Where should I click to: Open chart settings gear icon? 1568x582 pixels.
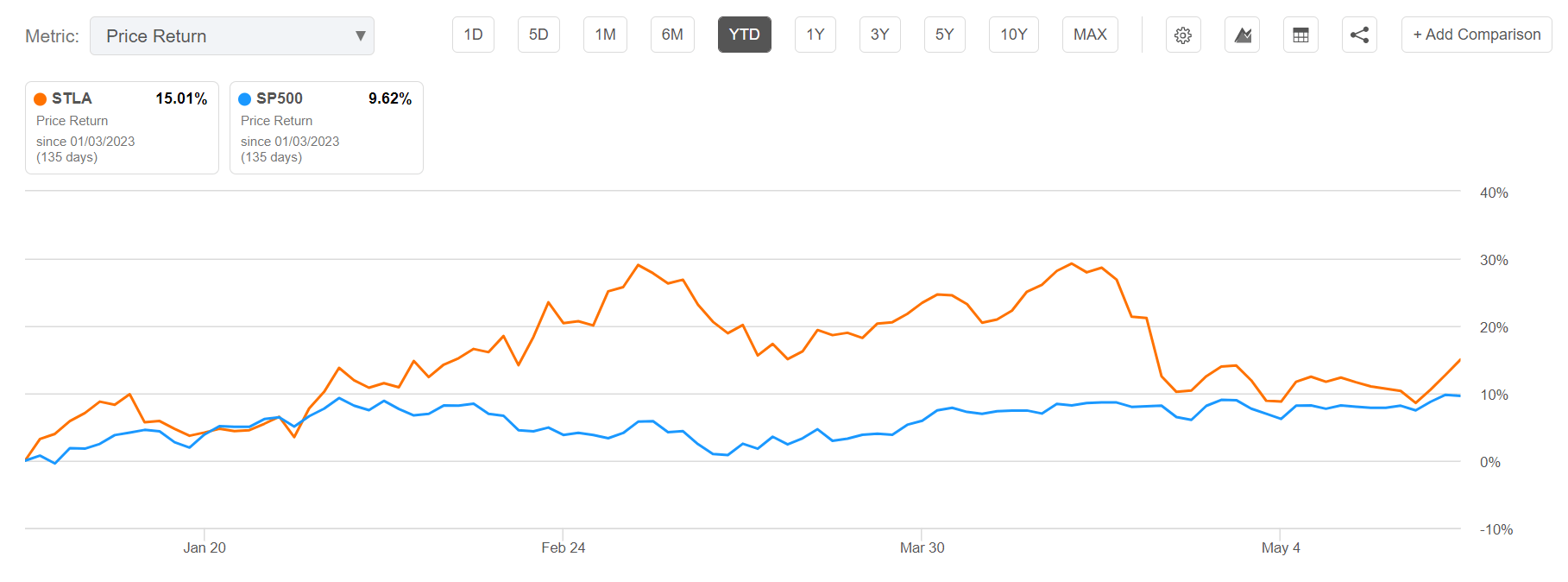tap(1183, 35)
